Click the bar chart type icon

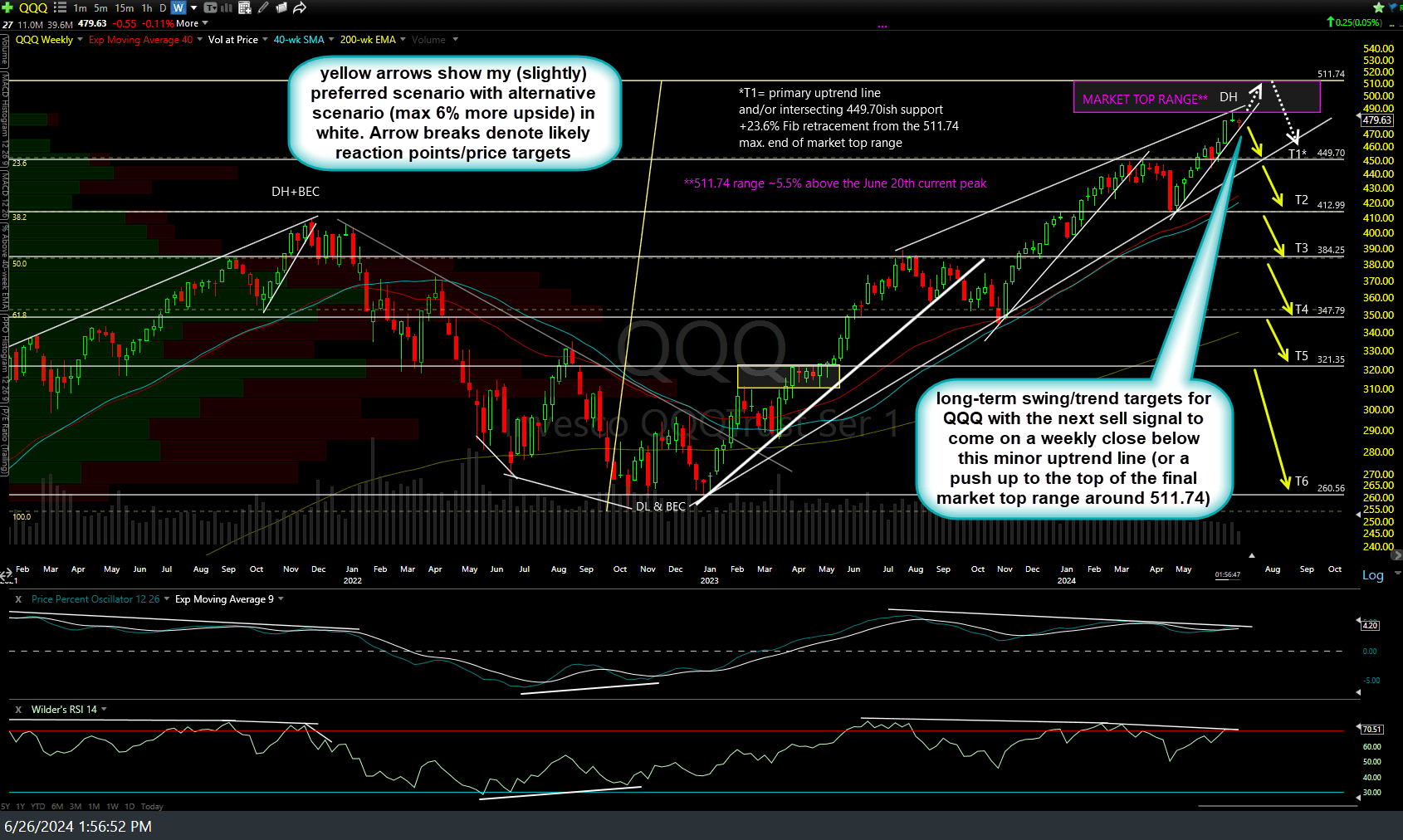[x=227, y=7]
